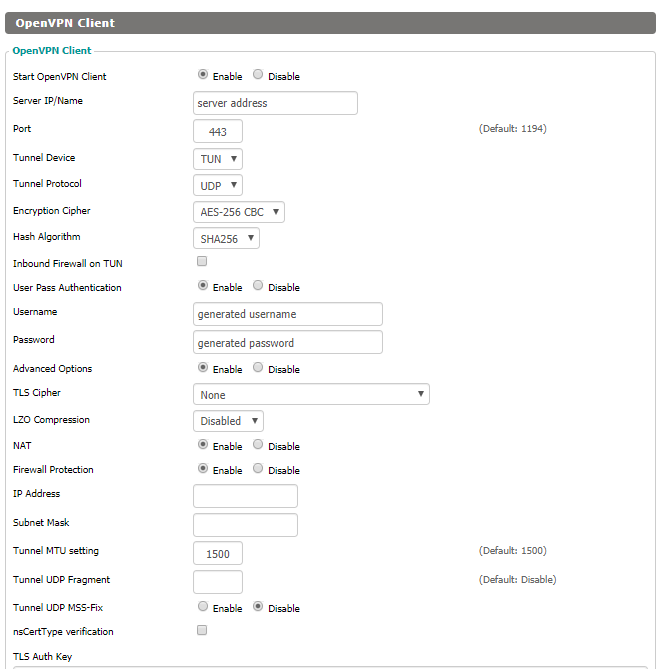The width and height of the screenshot is (656, 669).
Task: Select Enable for Start OpenVPN Client
Action: pos(203,75)
